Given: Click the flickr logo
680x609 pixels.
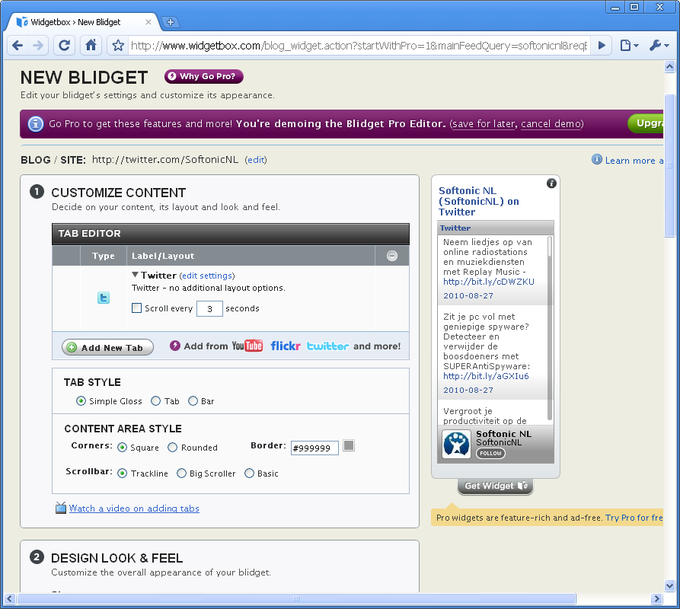Looking at the screenshot, I should [285, 346].
